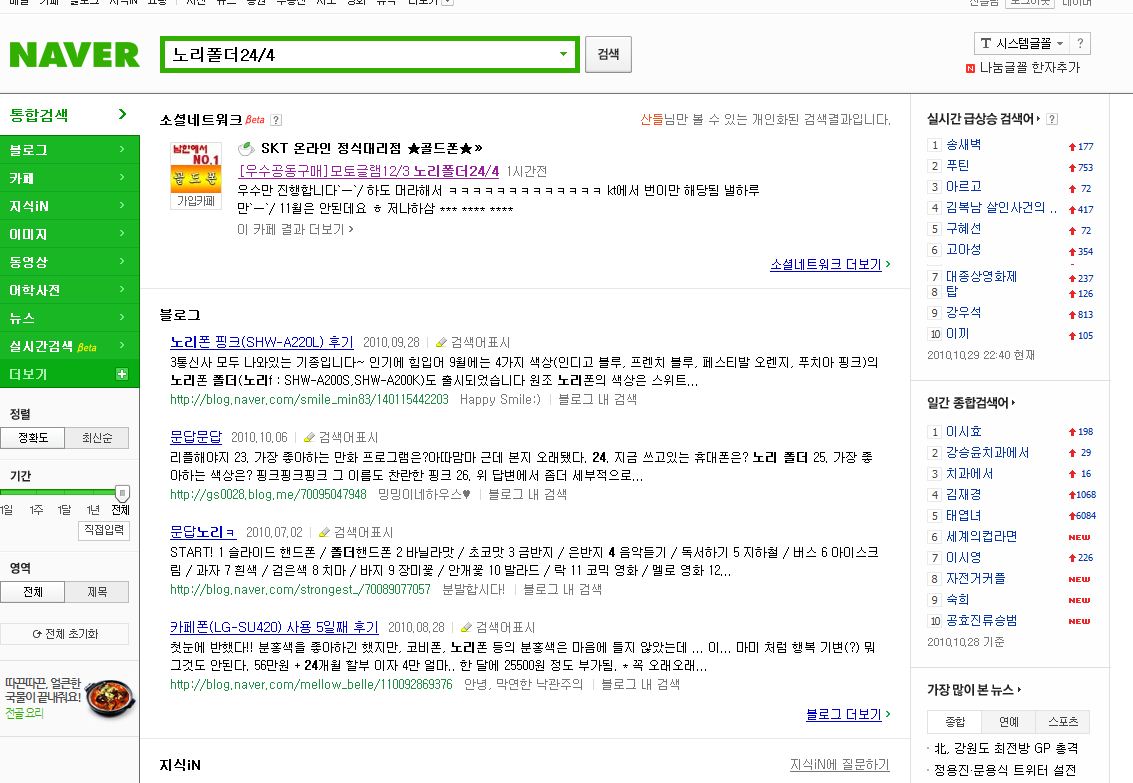Click the cafe icon beside SKT 온라인 정식대리점
Image resolution: width=1133 pixels, height=783 pixels.
pos(246,148)
